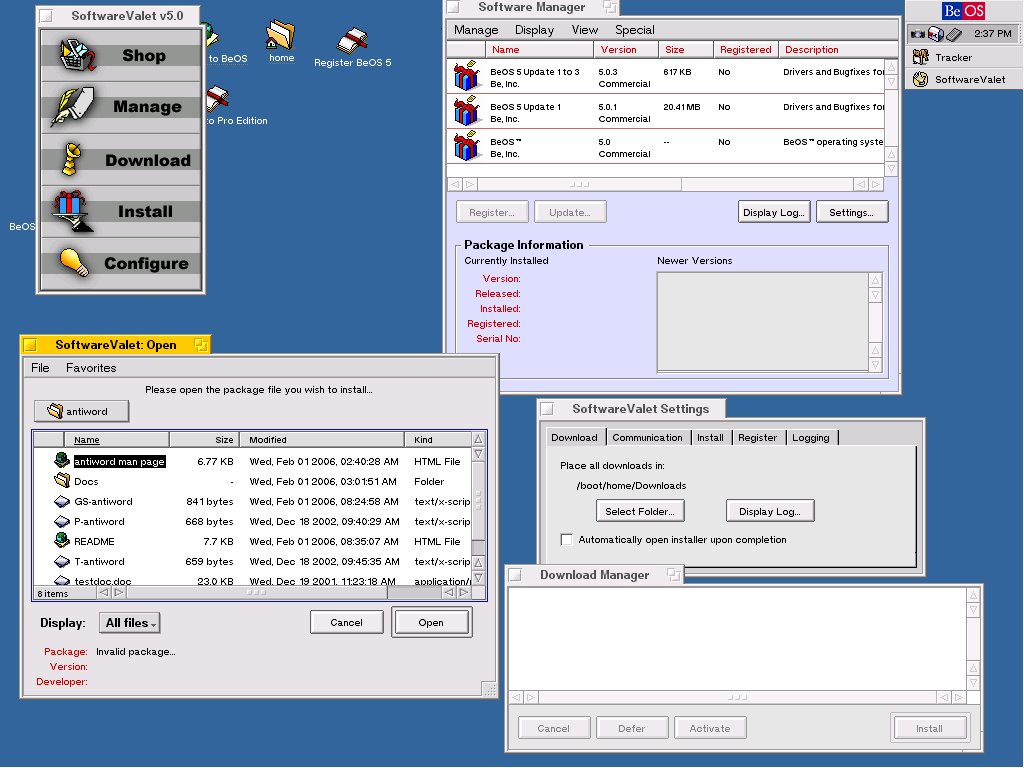Select BeOS 5 Update 1 package icon
This screenshot has width=1024, height=768.
(465, 112)
